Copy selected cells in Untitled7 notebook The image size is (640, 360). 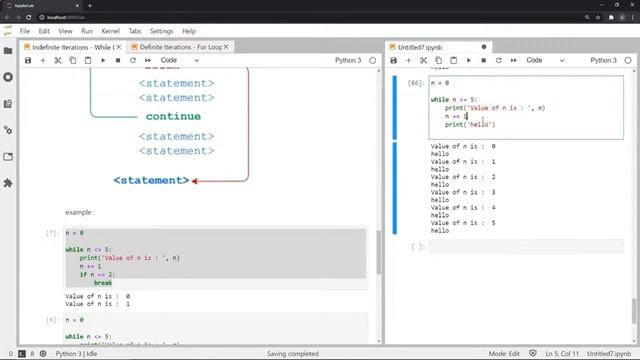click(x=438, y=60)
